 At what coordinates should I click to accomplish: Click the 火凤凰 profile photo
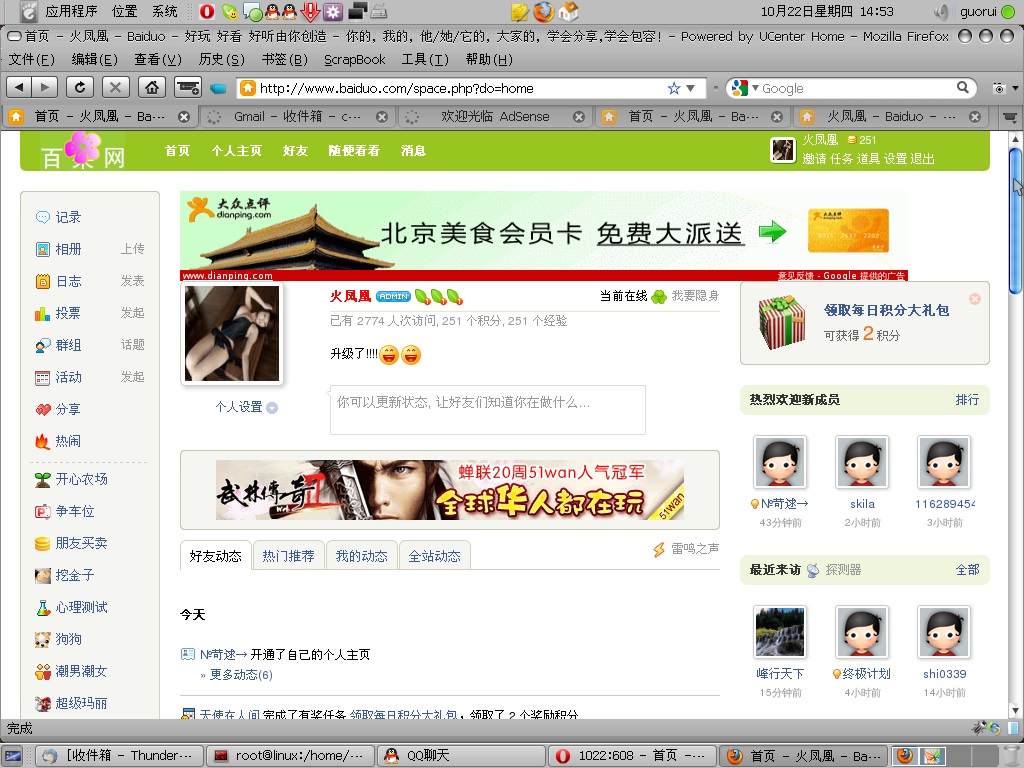232,334
